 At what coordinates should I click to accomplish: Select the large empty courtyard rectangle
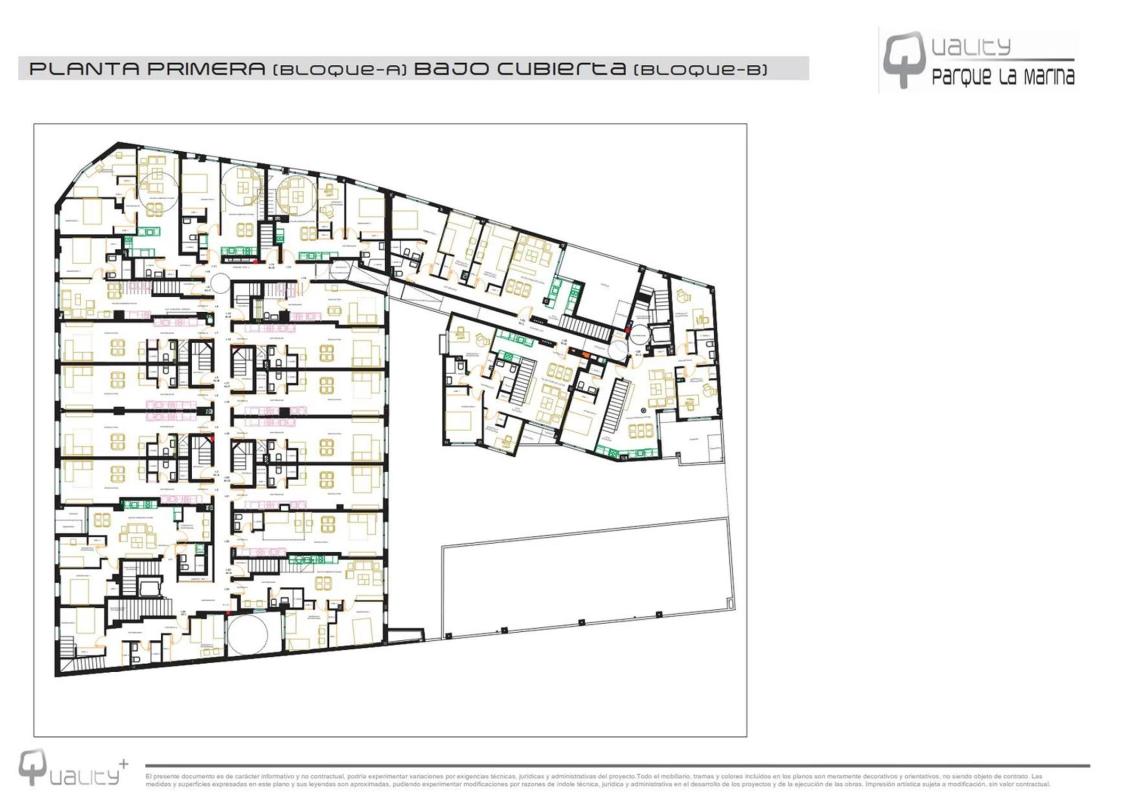point(585,580)
